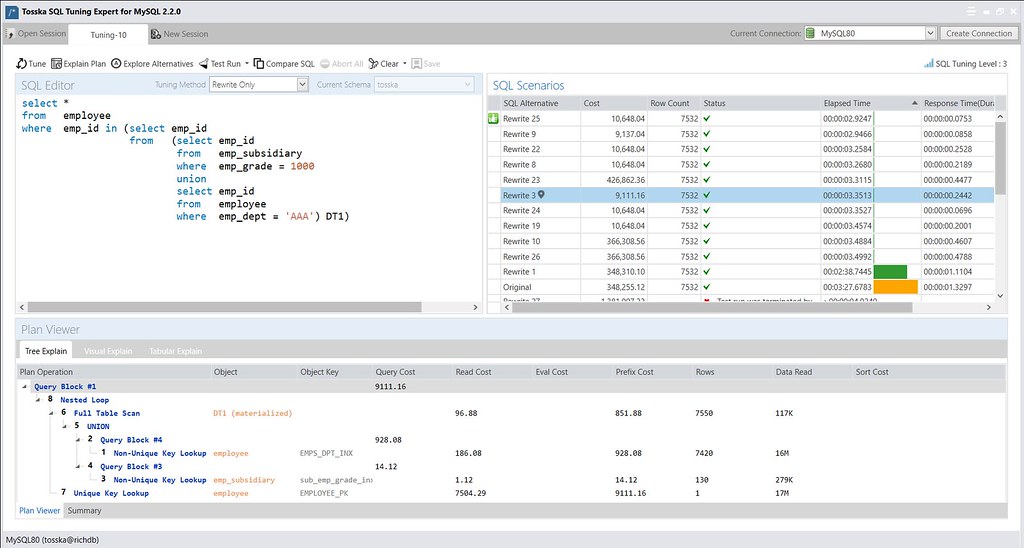The image size is (1024, 548).
Task: Click status checkmark for Rewrite 8
Action: (707, 165)
